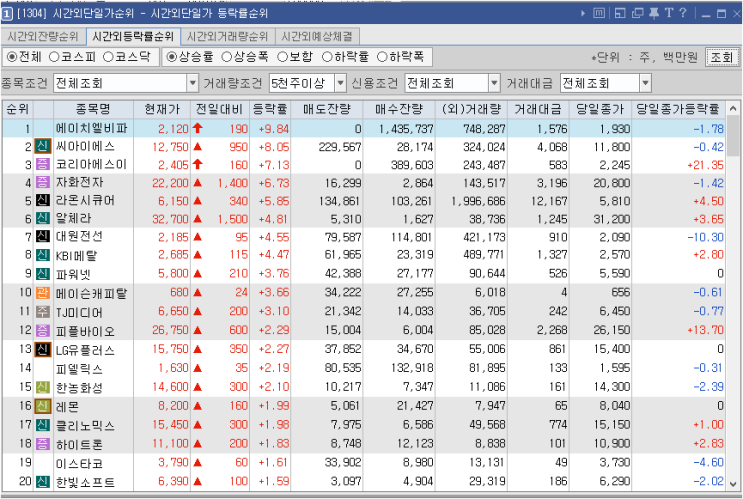743x499 pixels.
Task: Click the T font icon in title bar
Action: (669, 13)
